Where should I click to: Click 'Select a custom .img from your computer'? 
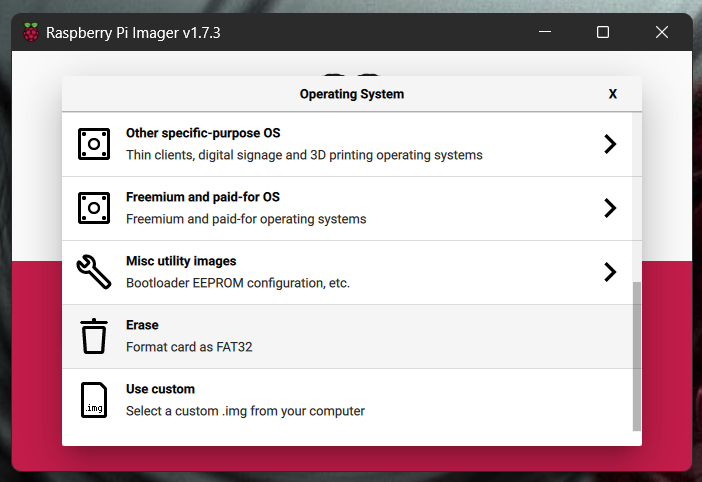(245, 411)
